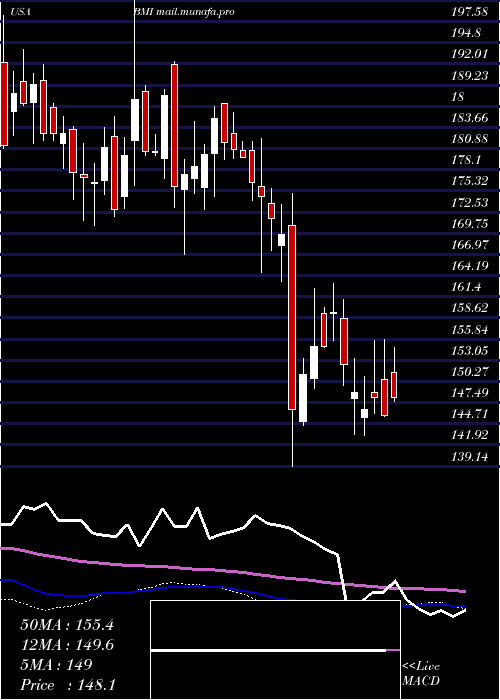Select the 192.01 price axis label
The height and width of the screenshot is (700, 500).
click(469, 54)
